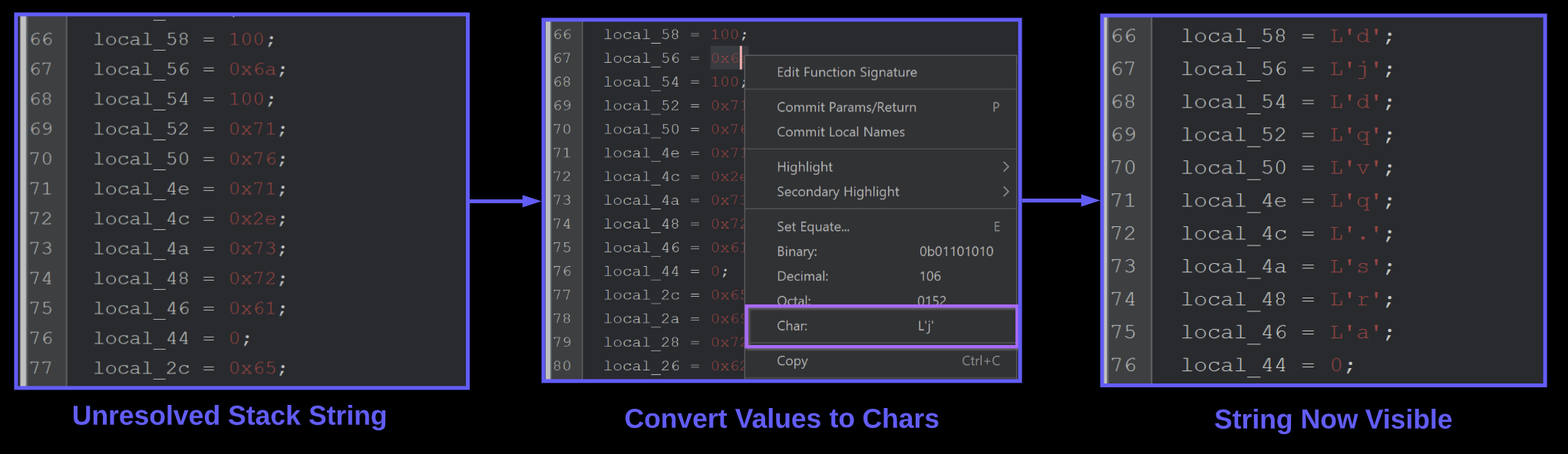The height and width of the screenshot is (454, 1568).
Task: Click value 0x6a in left panel
Action: pos(253,69)
